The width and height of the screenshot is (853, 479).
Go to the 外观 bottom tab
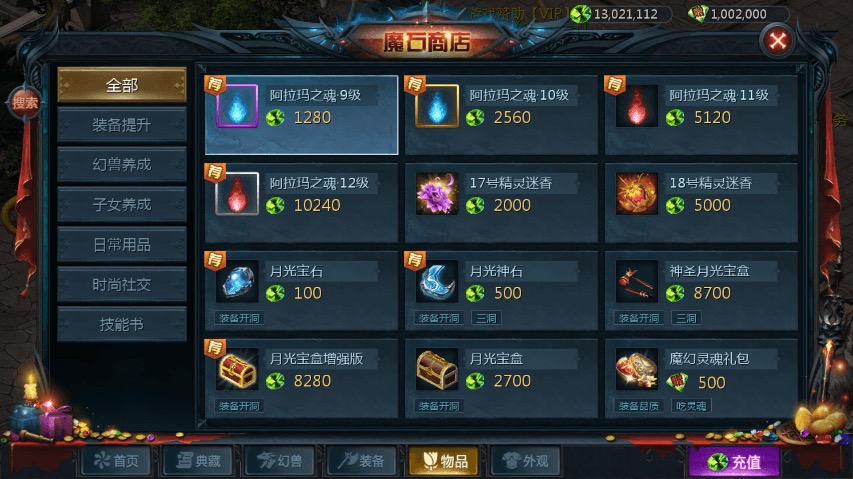(526, 461)
